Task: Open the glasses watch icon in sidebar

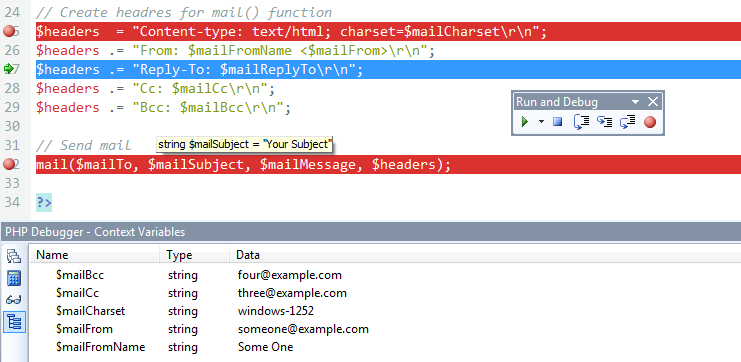Action: coord(14,300)
